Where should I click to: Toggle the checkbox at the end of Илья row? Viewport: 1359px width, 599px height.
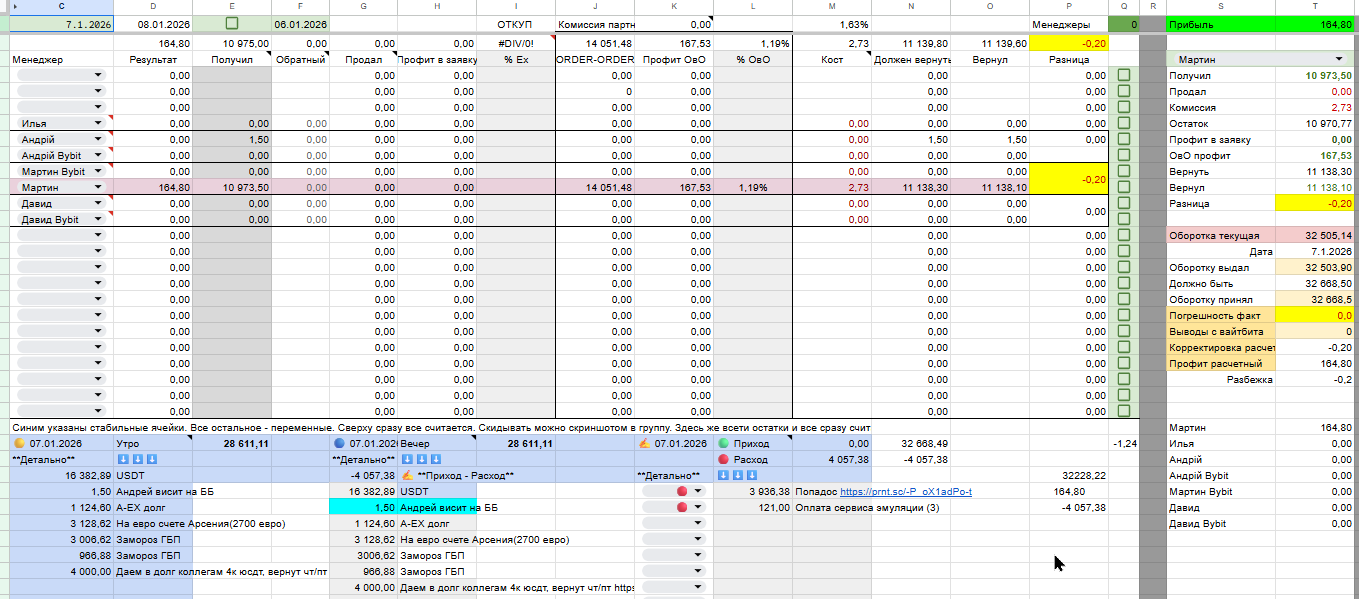click(x=1124, y=123)
